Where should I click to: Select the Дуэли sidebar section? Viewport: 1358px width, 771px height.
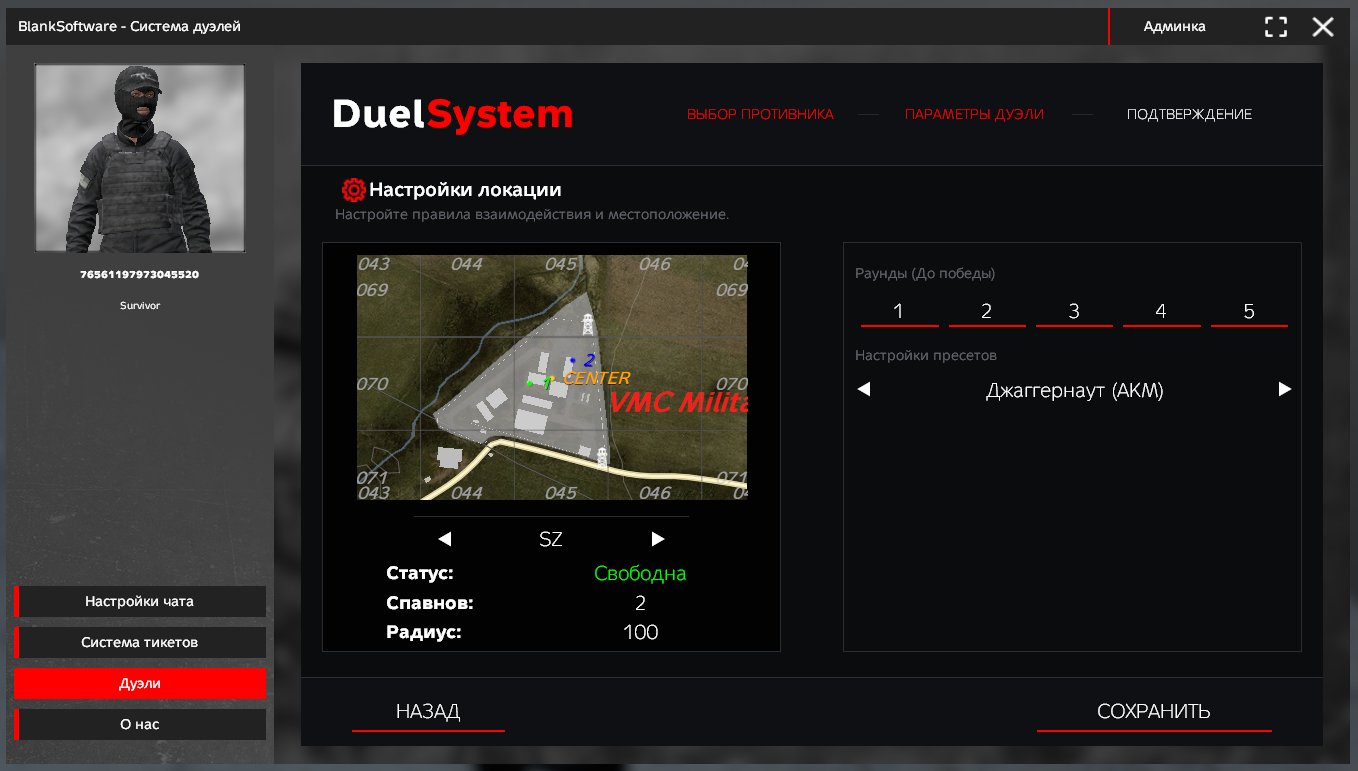point(140,684)
